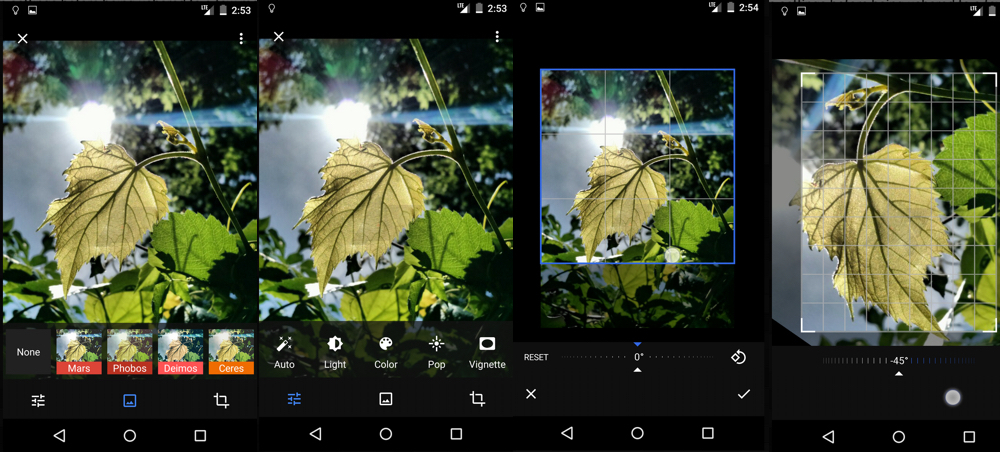Tap Home button in the fourth screen

point(899,437)
